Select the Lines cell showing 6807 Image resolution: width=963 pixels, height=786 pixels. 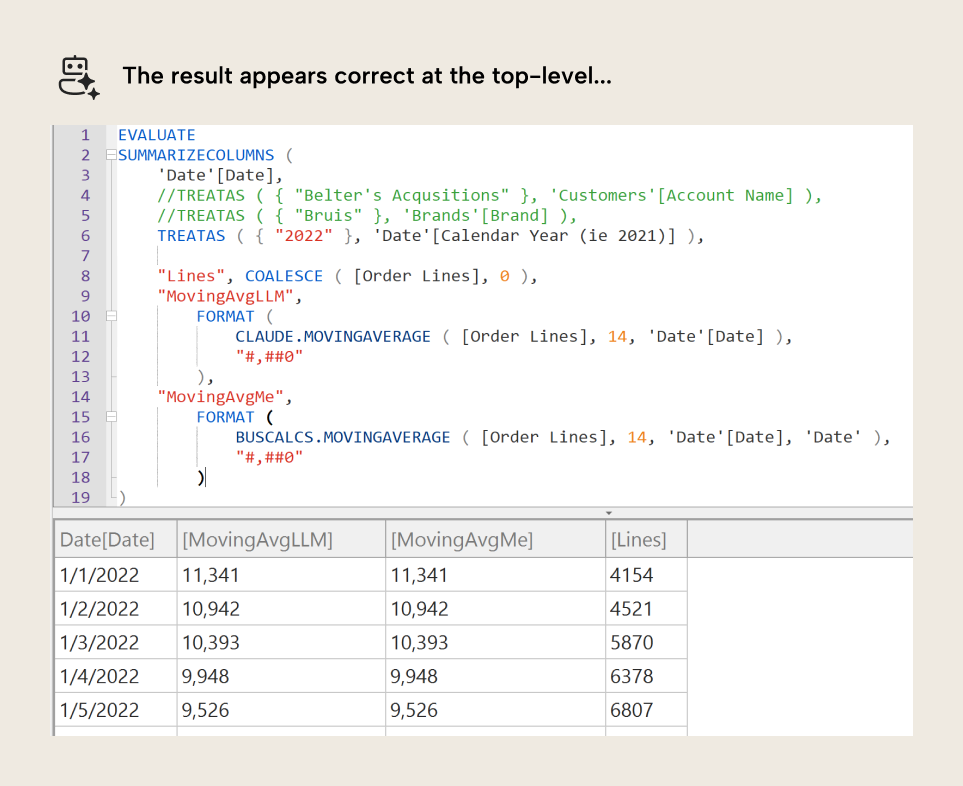(632, 710)
